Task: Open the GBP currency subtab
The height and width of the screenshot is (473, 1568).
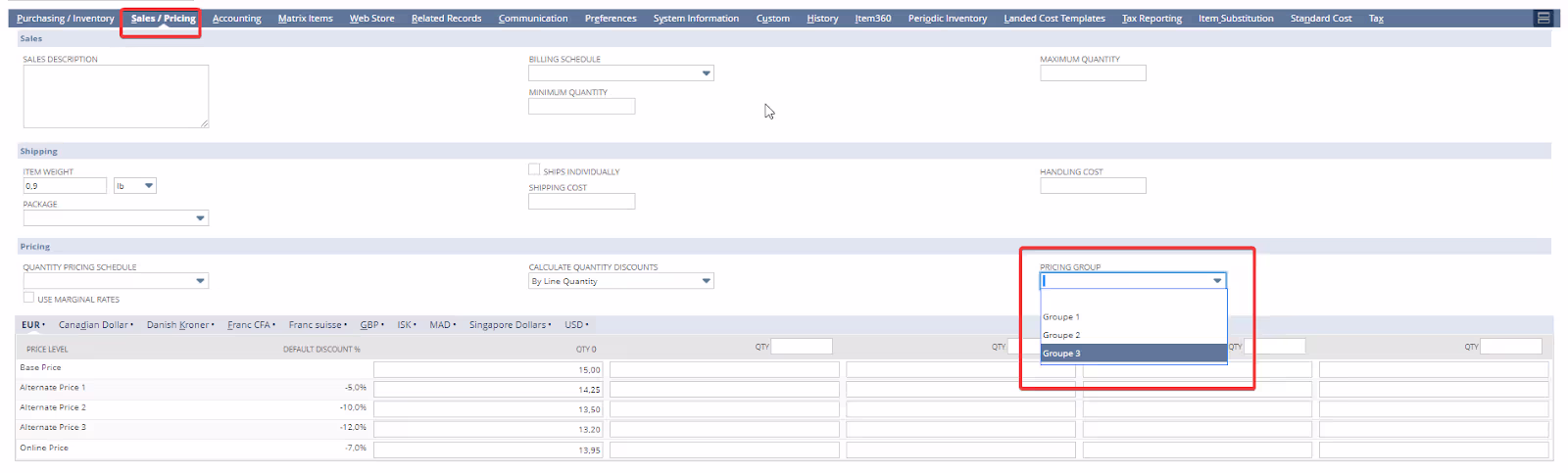Action: 369,325
